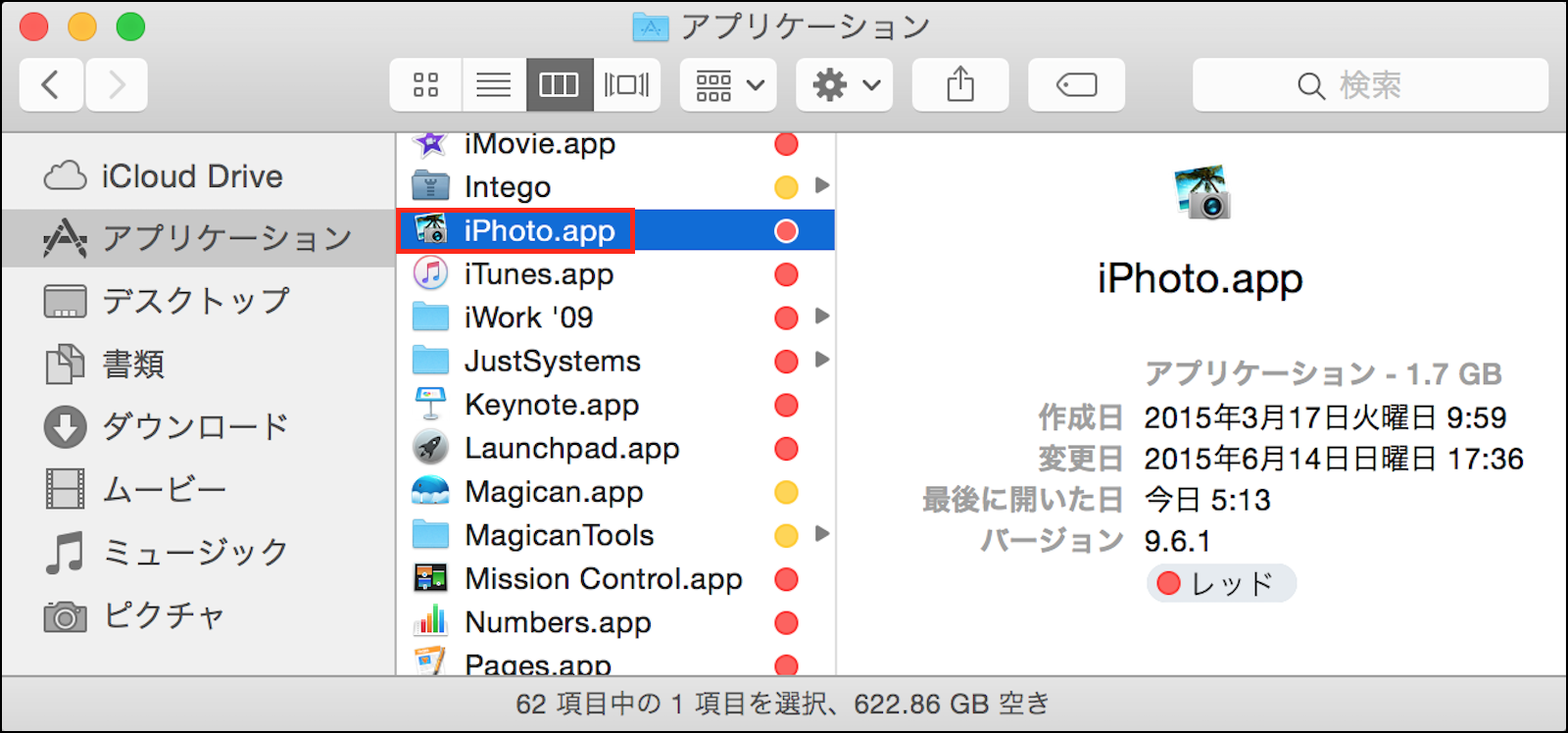Viewport: 1568px width, 733px height.
Task: Click the Share toolbar button
Action: tap(960, 85)
